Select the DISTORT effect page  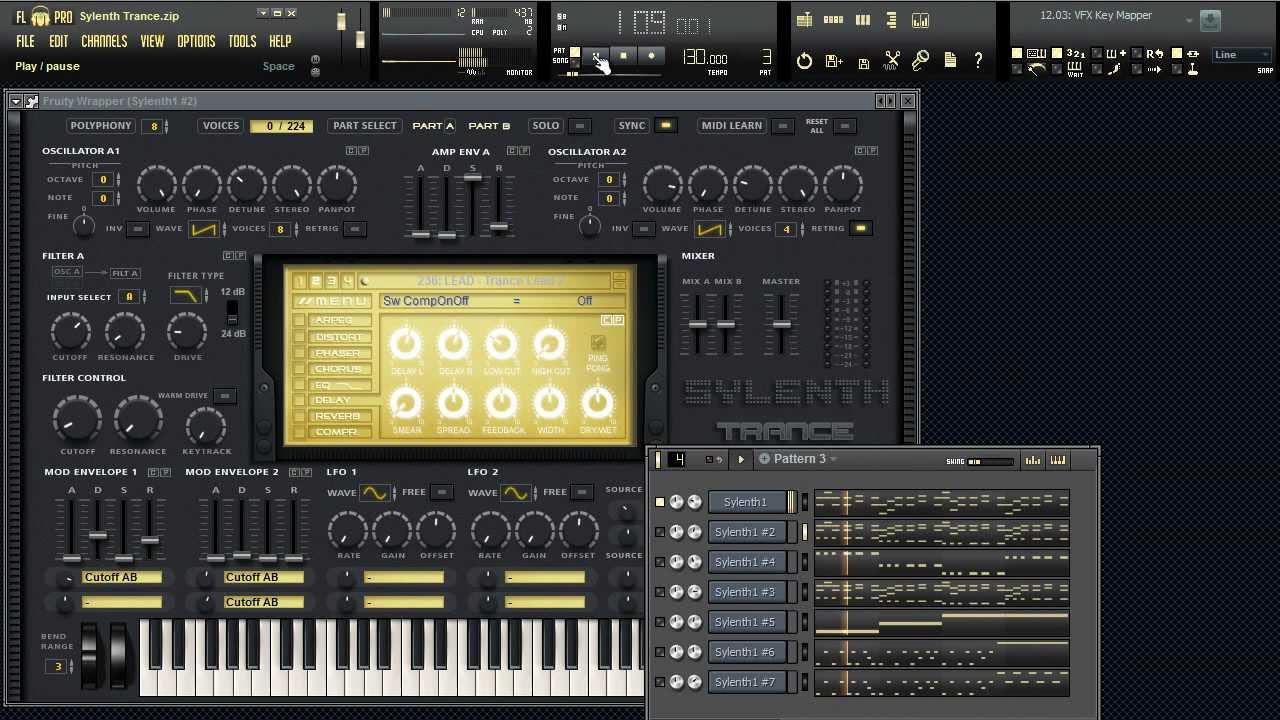click(x=339, y=337)
